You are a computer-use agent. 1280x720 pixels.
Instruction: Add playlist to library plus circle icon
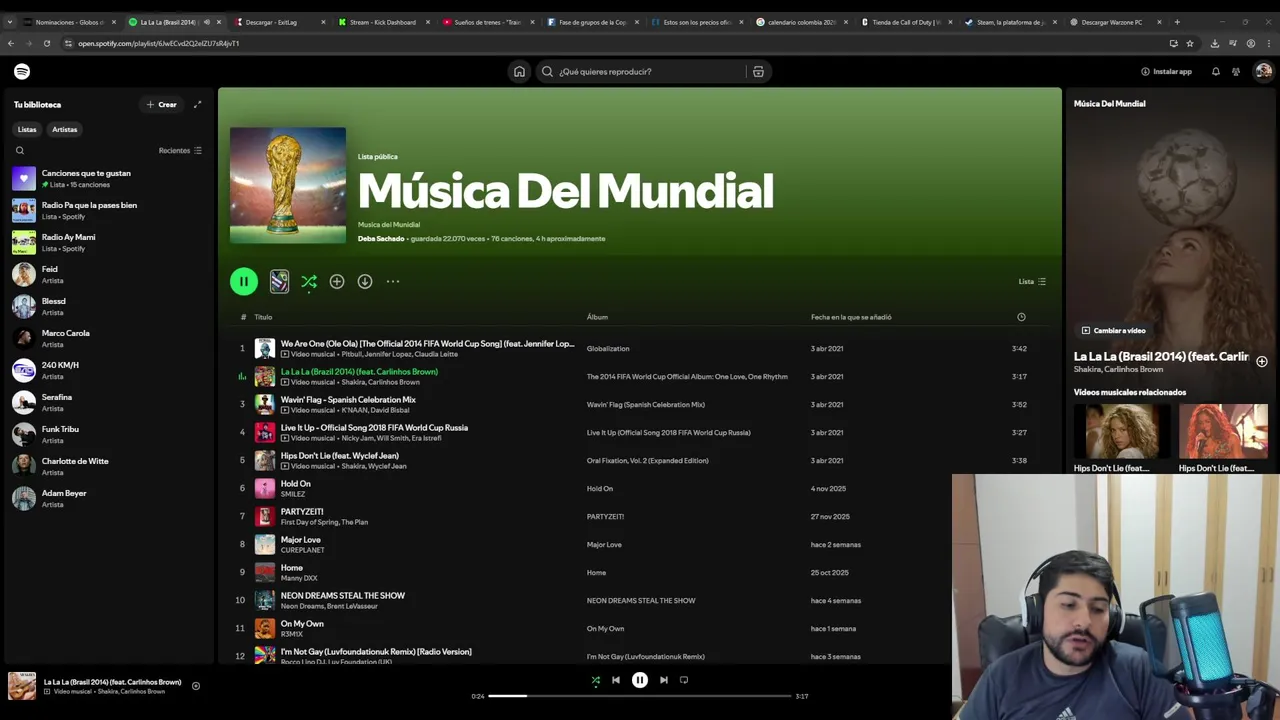click(337, 281)
